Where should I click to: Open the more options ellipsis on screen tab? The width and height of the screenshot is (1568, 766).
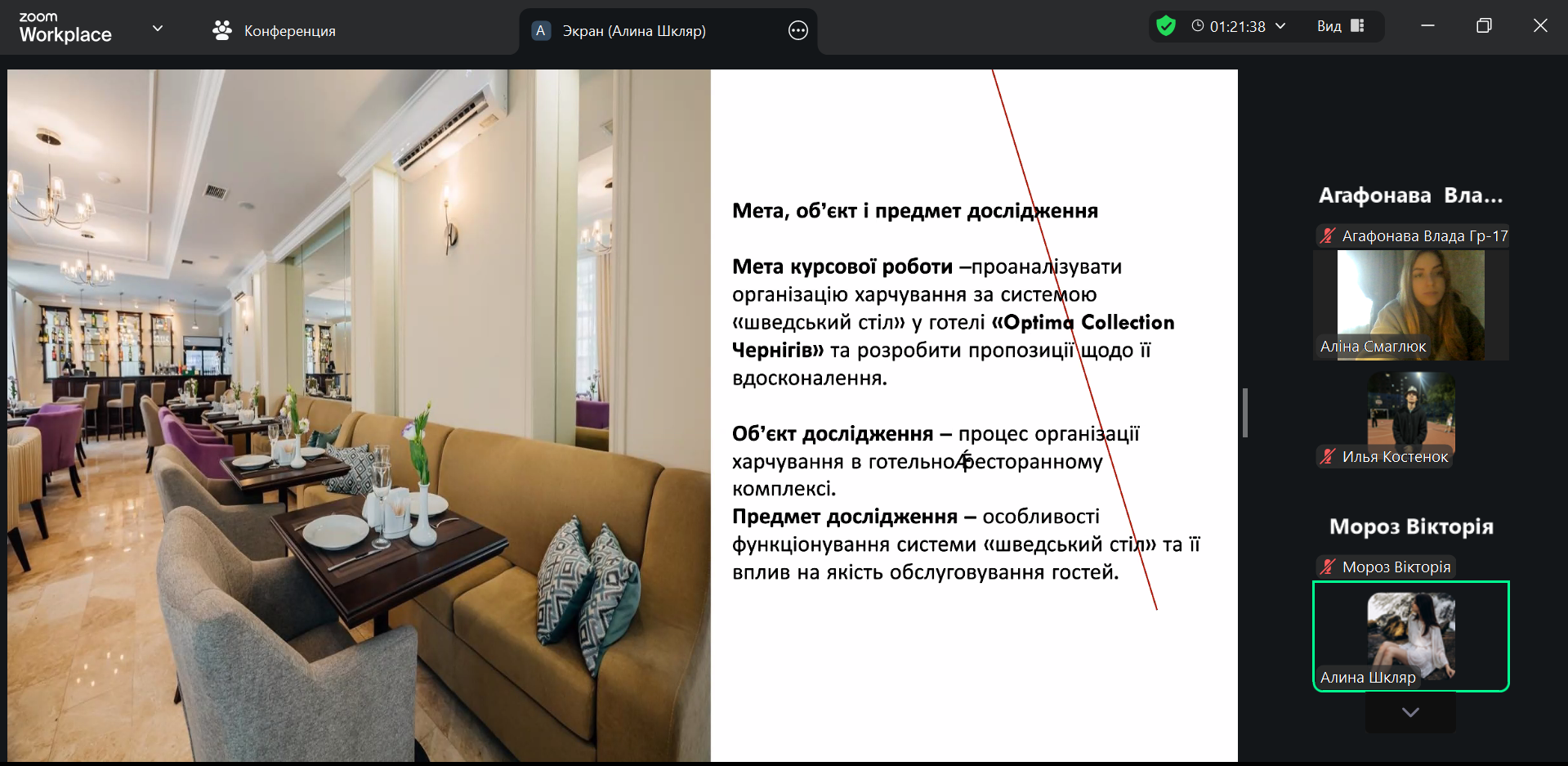point(797,31)
